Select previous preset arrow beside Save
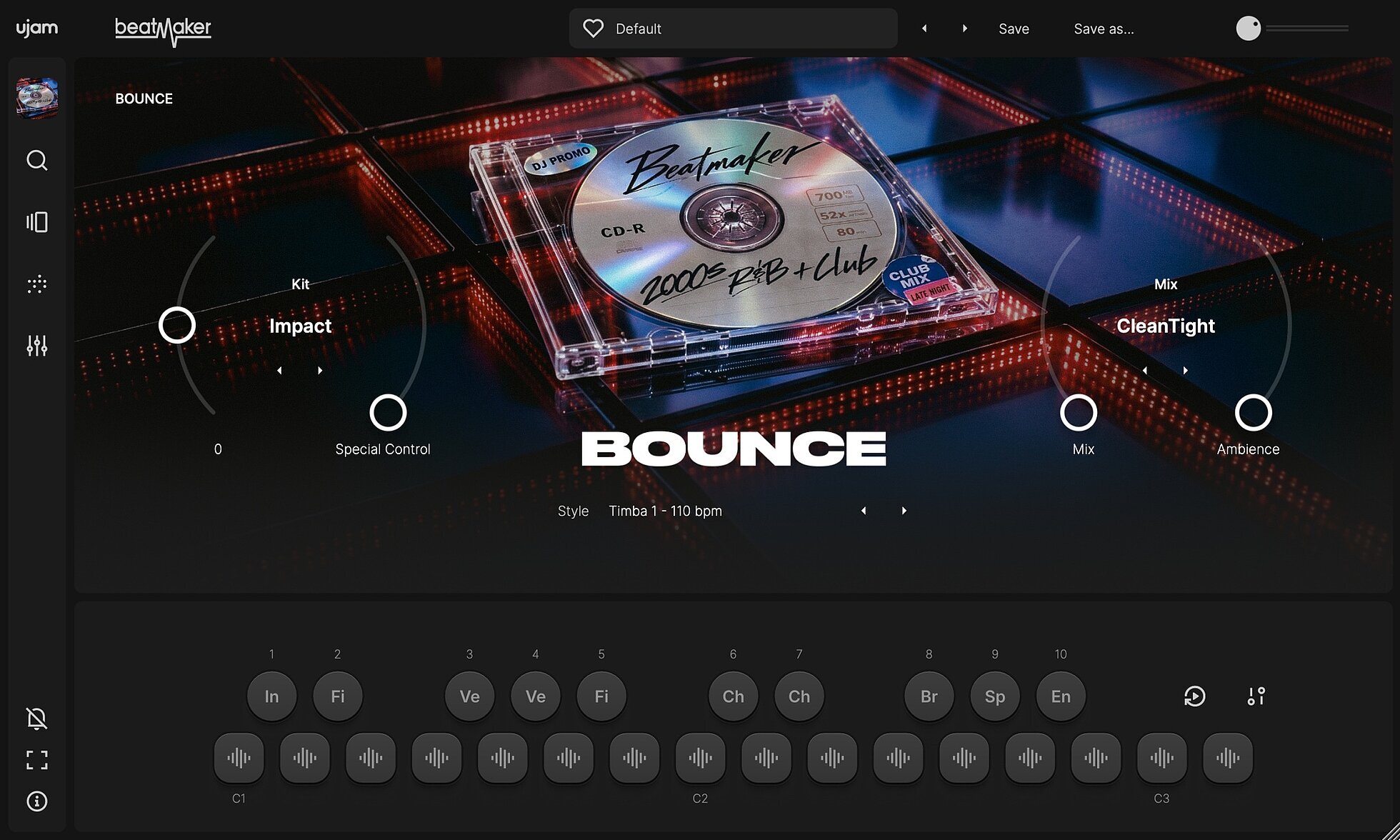The width and height of the screenshot is (1400, 840). point(924,29)
